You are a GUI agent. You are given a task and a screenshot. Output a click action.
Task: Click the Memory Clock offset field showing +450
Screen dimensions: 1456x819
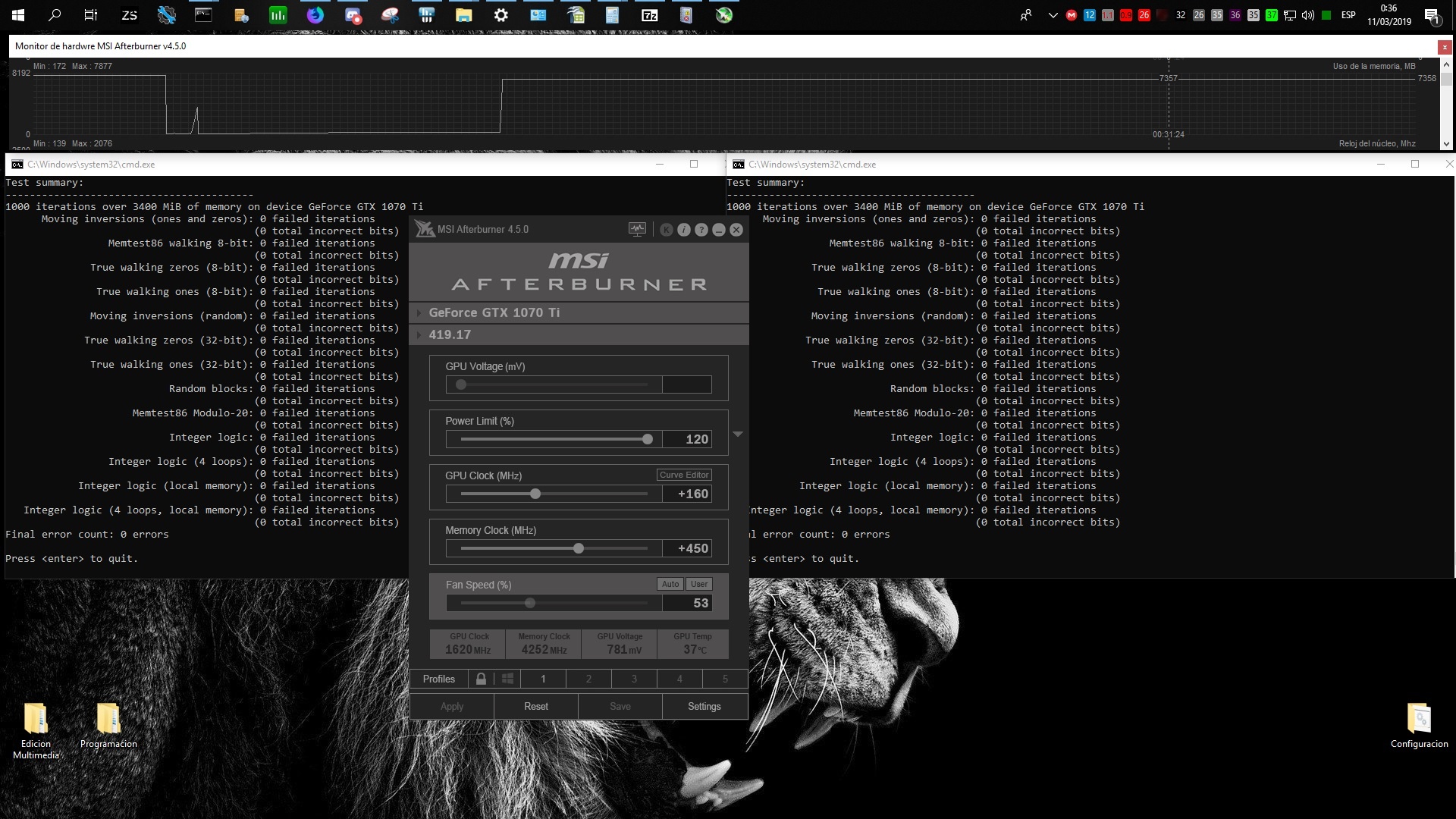click(x=687, y=548)
